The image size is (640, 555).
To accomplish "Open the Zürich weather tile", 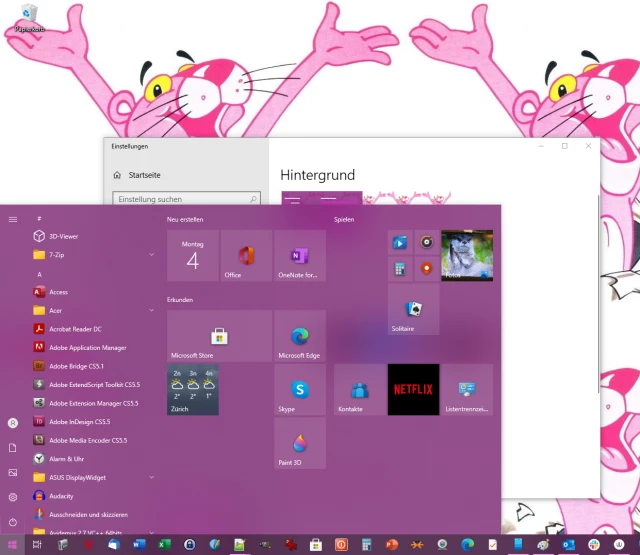I will click(x=192, y=389).
